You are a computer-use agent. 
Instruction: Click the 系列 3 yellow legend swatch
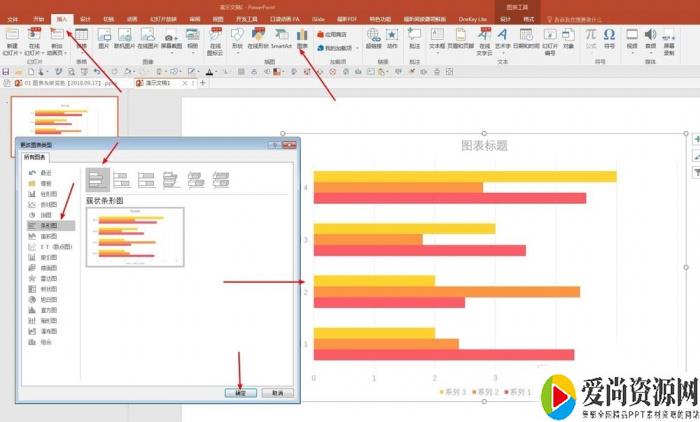[x=443, y=391]
